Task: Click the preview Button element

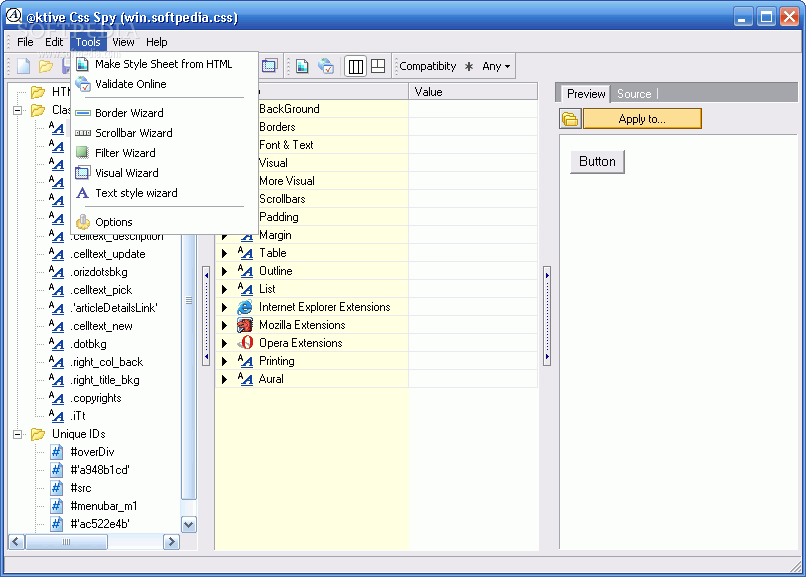Action: point(597,162)
